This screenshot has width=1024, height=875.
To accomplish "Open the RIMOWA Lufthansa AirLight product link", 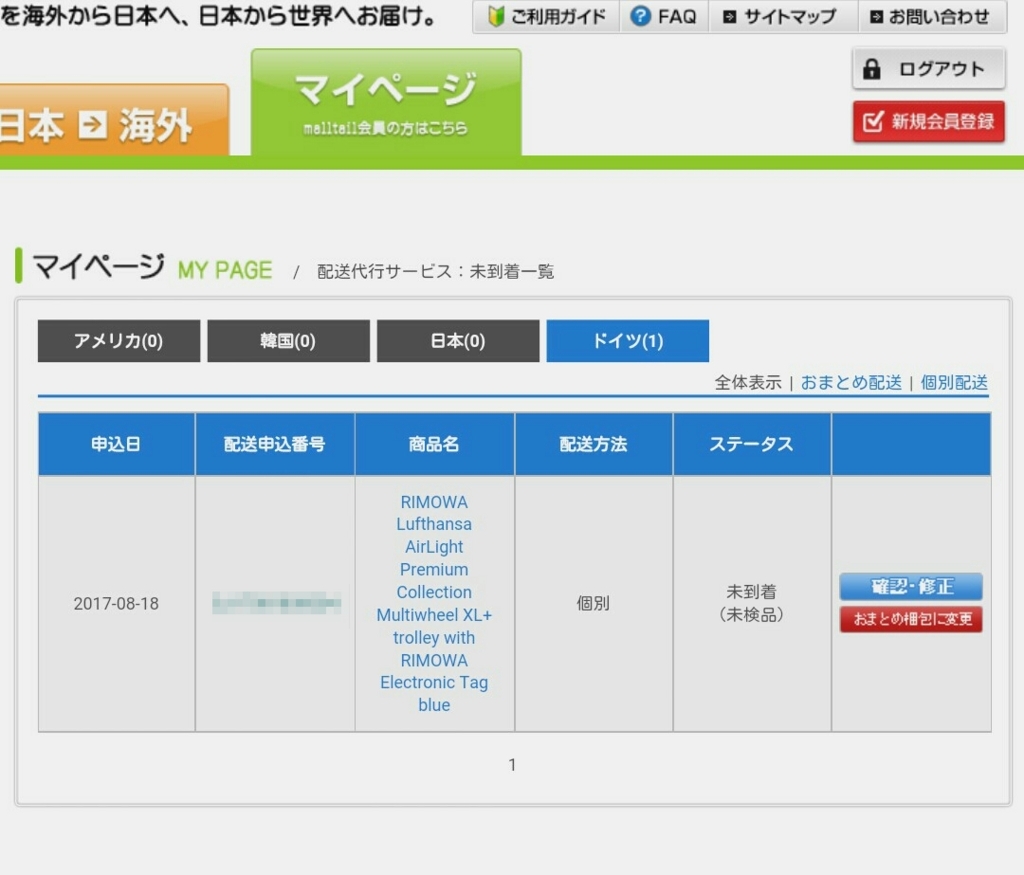I will click(x=434, y=603).
